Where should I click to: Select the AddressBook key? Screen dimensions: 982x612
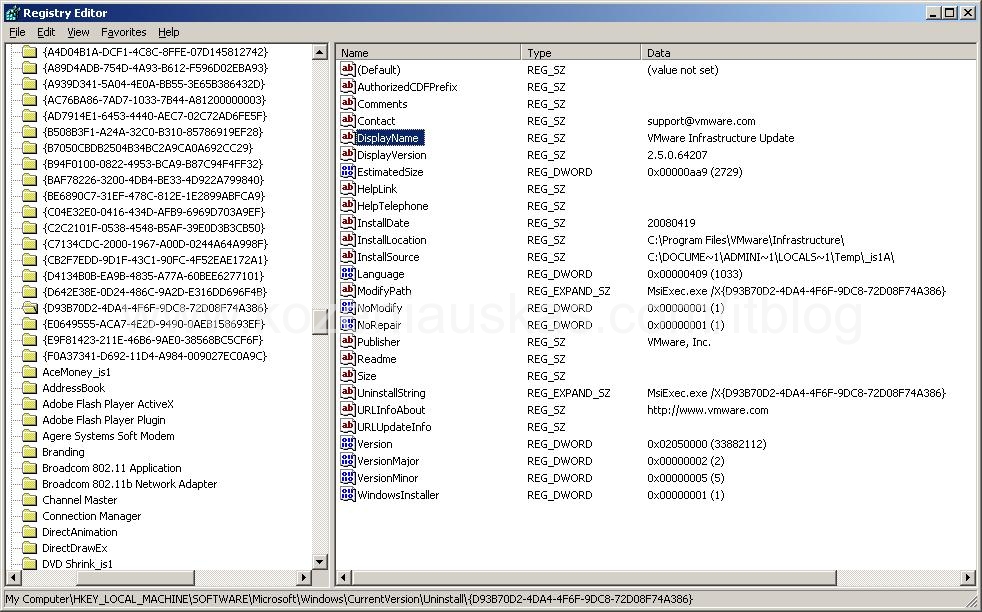pyautogui.click(x=73, y=388)
